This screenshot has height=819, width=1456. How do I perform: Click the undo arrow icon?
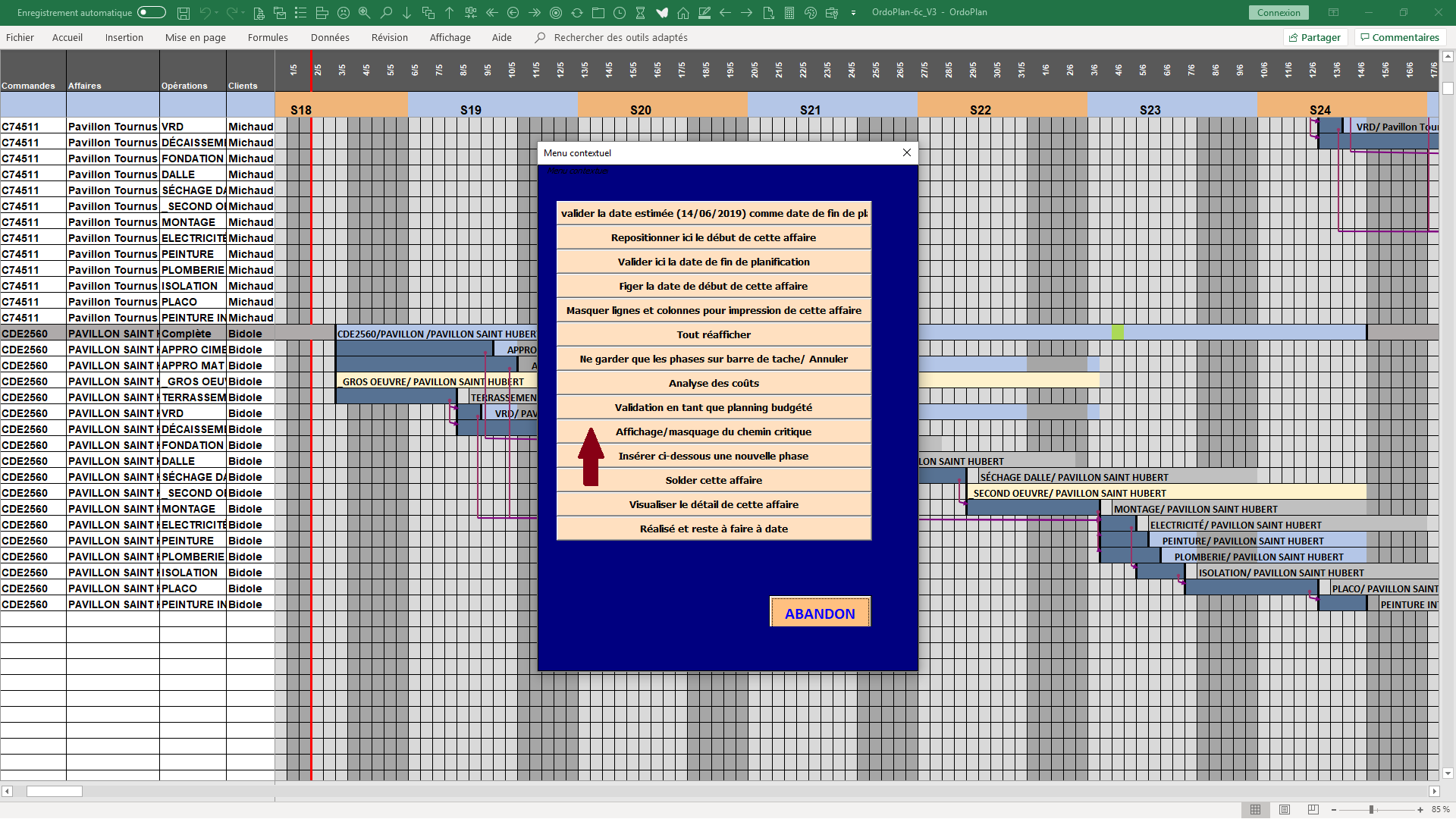pyautogui.click(x=205, y=12)
